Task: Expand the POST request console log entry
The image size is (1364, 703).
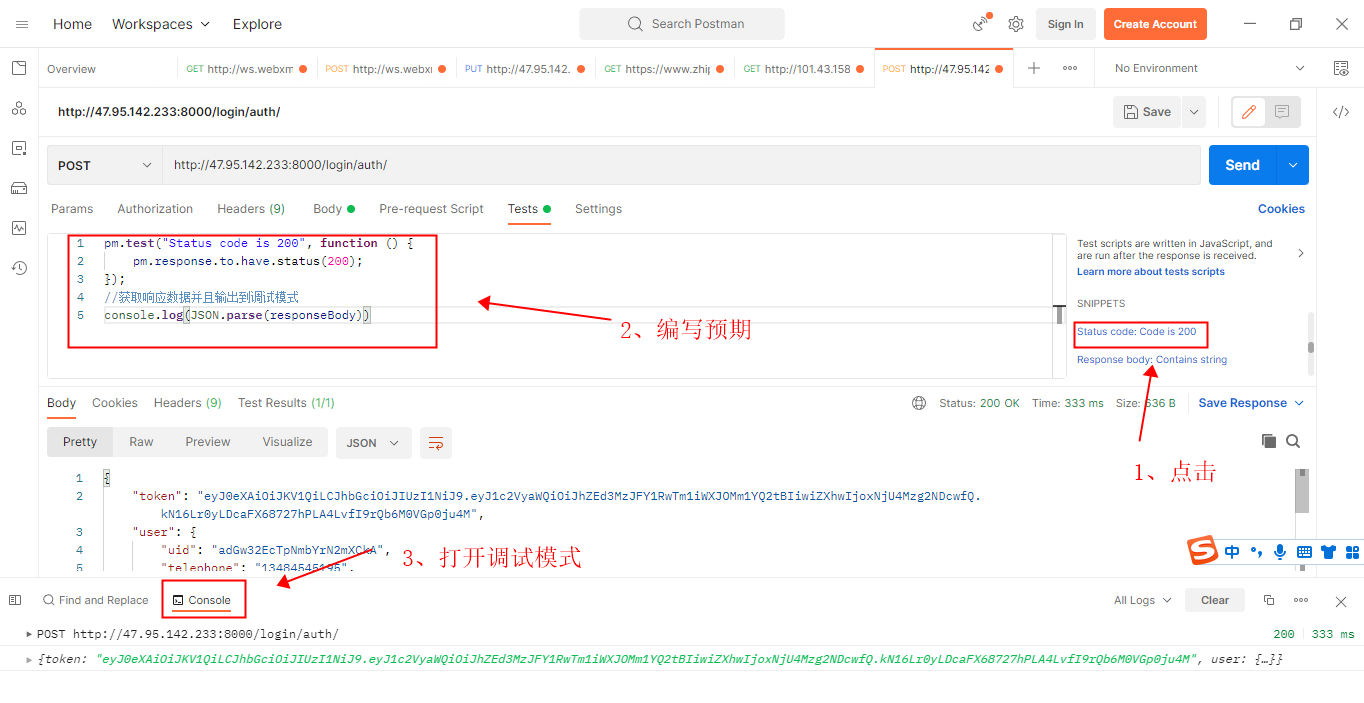Action: pos(29,634)
